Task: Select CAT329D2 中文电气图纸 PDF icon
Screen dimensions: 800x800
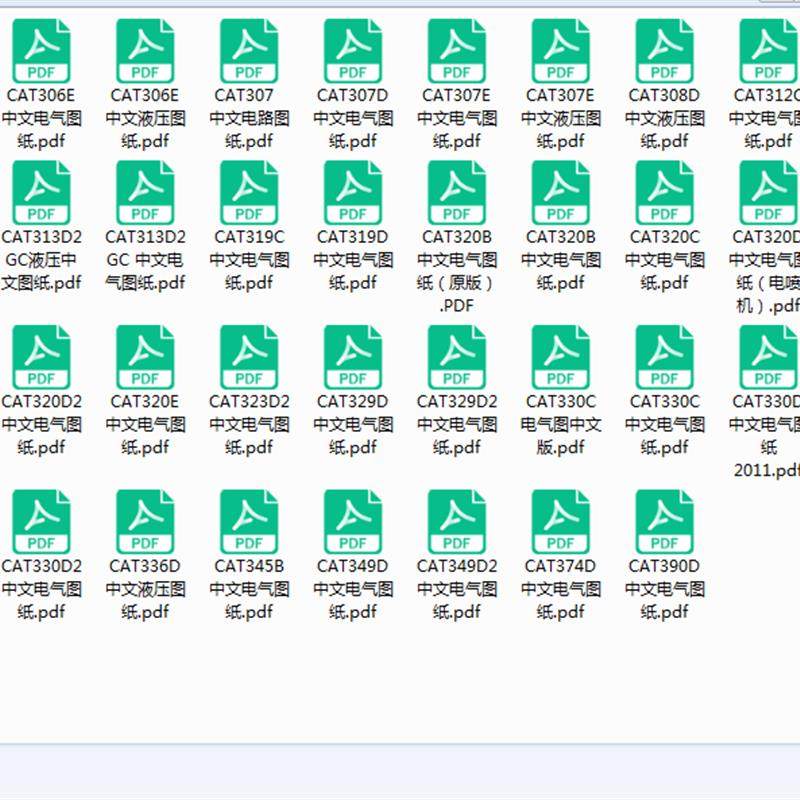Action: coord(457,357)
